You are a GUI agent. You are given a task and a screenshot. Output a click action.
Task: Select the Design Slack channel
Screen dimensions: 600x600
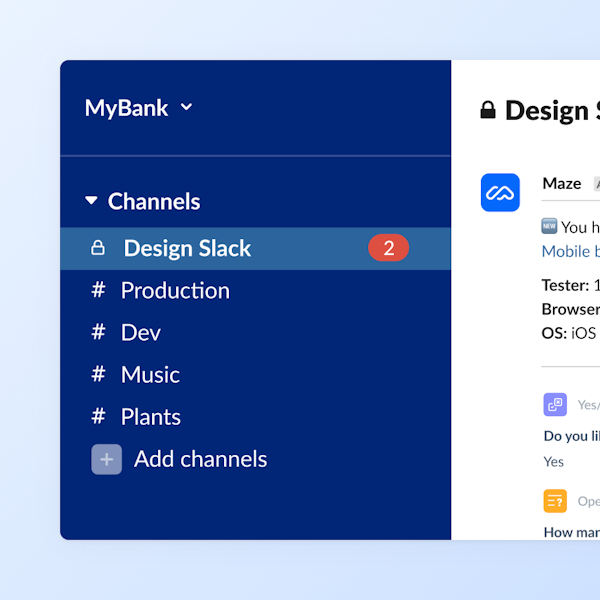point(187,248)
